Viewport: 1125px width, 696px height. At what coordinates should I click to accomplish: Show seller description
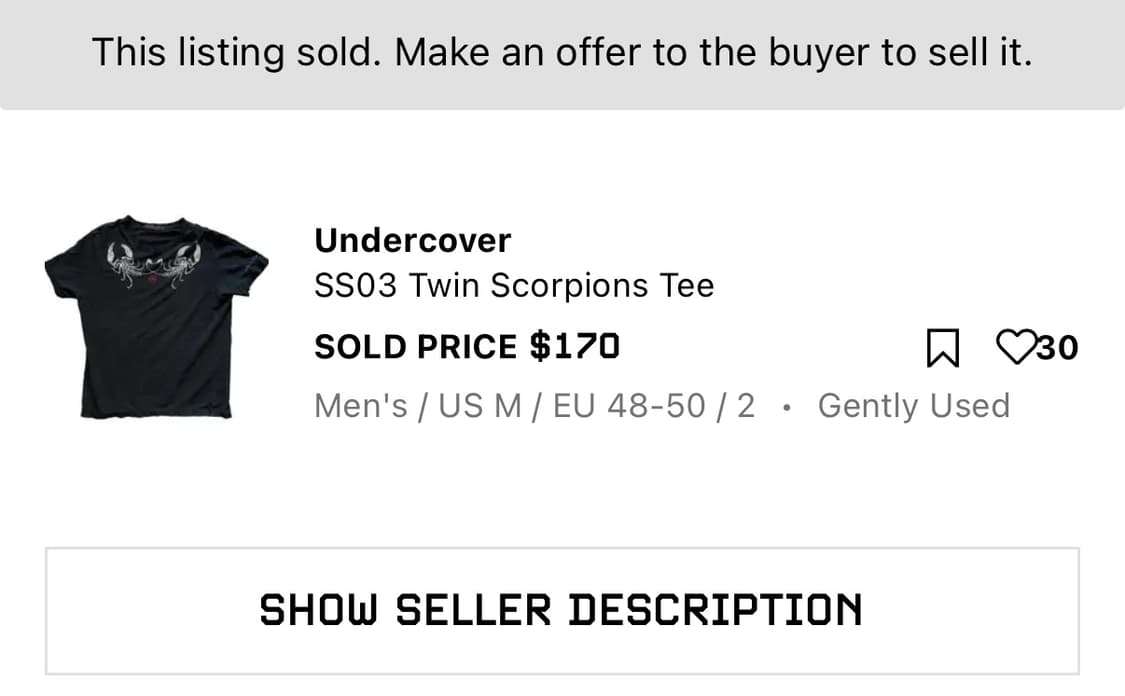tap(562, 611)
